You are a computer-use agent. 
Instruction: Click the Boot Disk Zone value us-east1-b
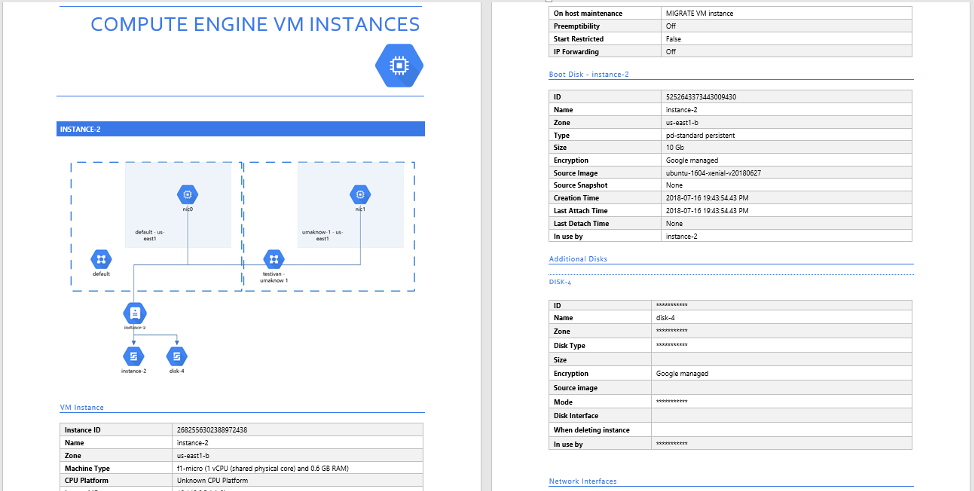pos(681,122)
